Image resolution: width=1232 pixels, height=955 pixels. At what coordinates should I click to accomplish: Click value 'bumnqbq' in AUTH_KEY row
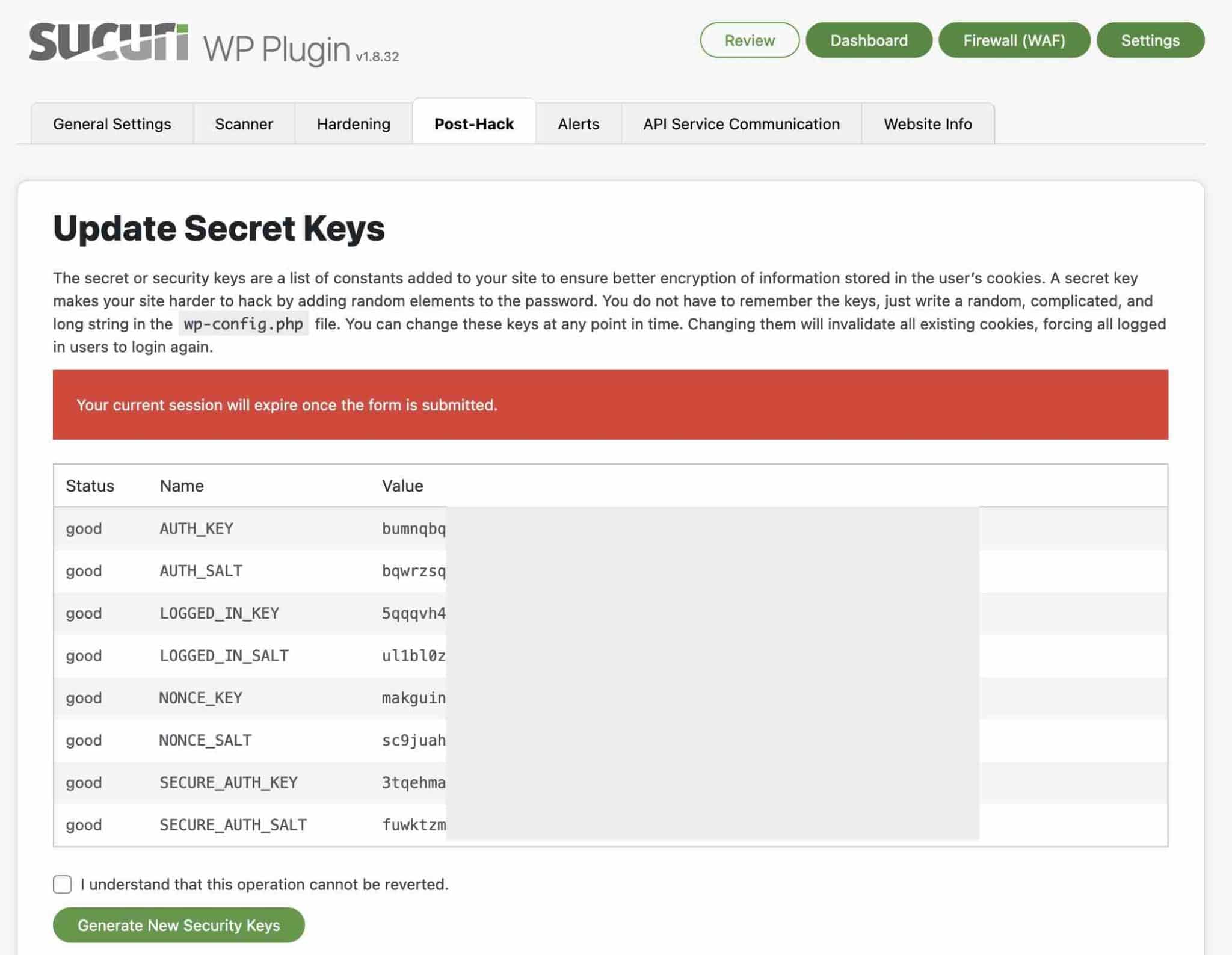click(x=414, y=528)
